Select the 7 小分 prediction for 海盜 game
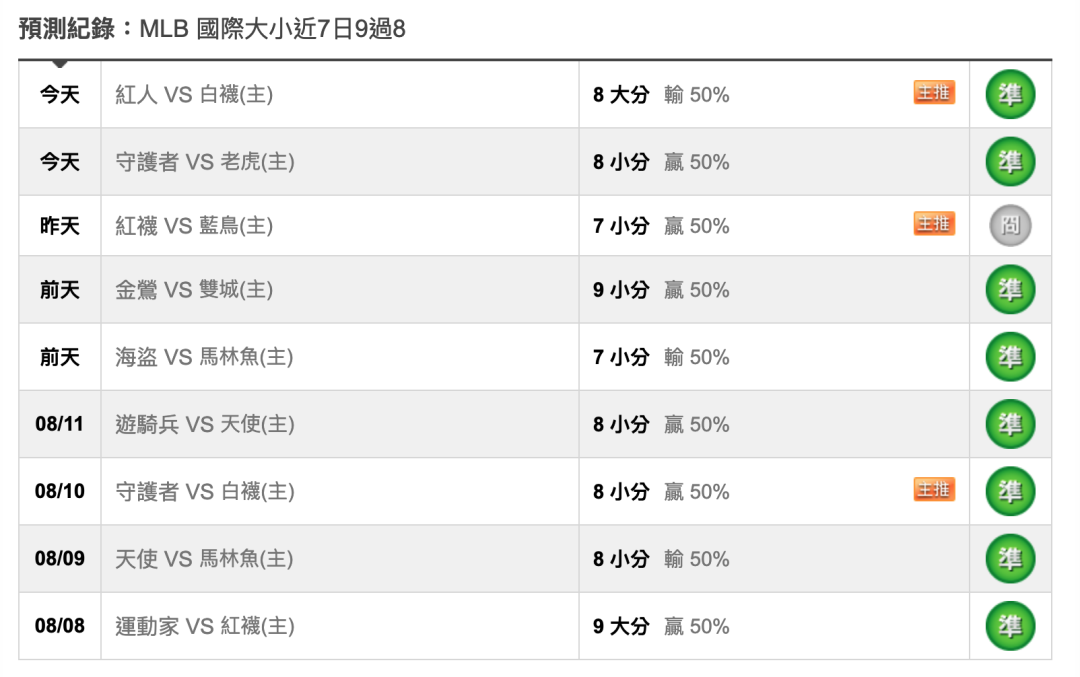This screenshot has height=677, width=1080. coord(621,357)
